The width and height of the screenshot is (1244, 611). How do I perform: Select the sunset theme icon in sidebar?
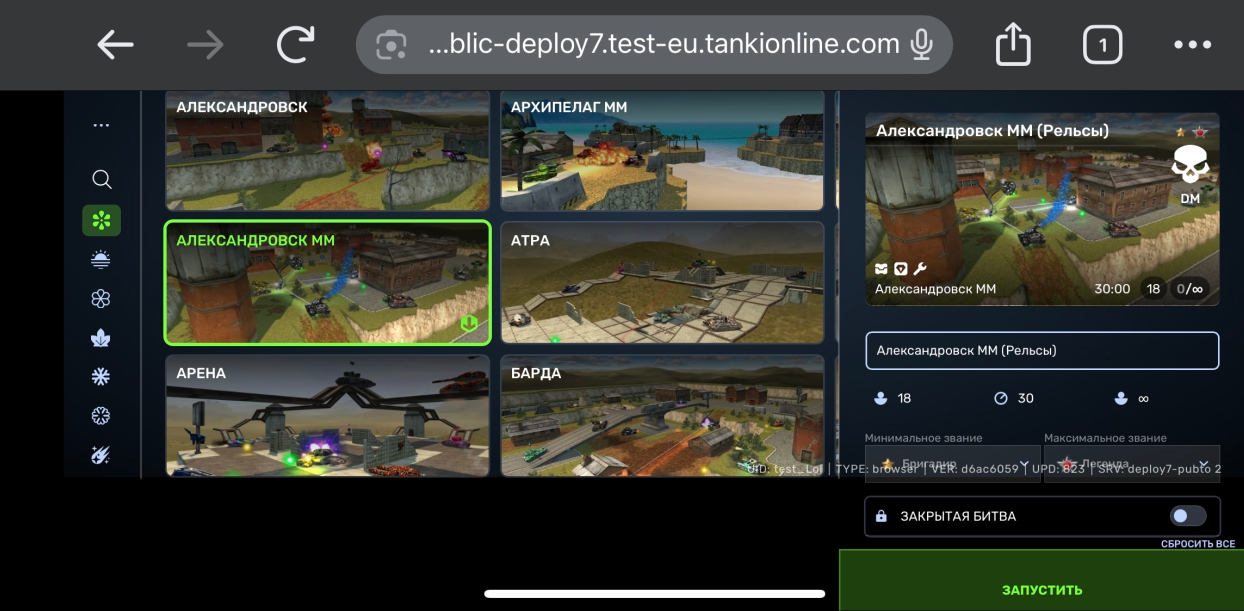pos(101,259)
